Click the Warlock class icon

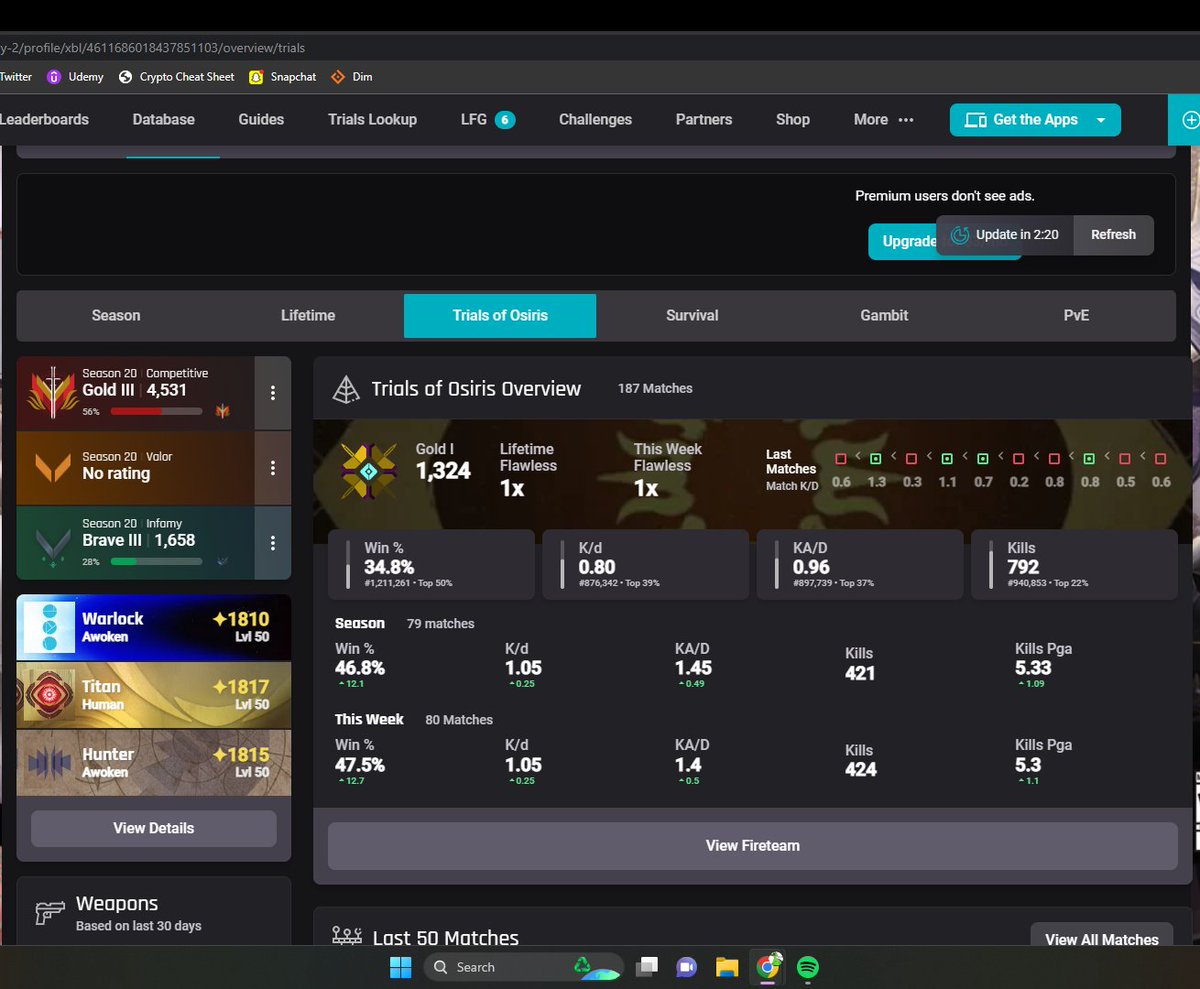coord(49,628)
